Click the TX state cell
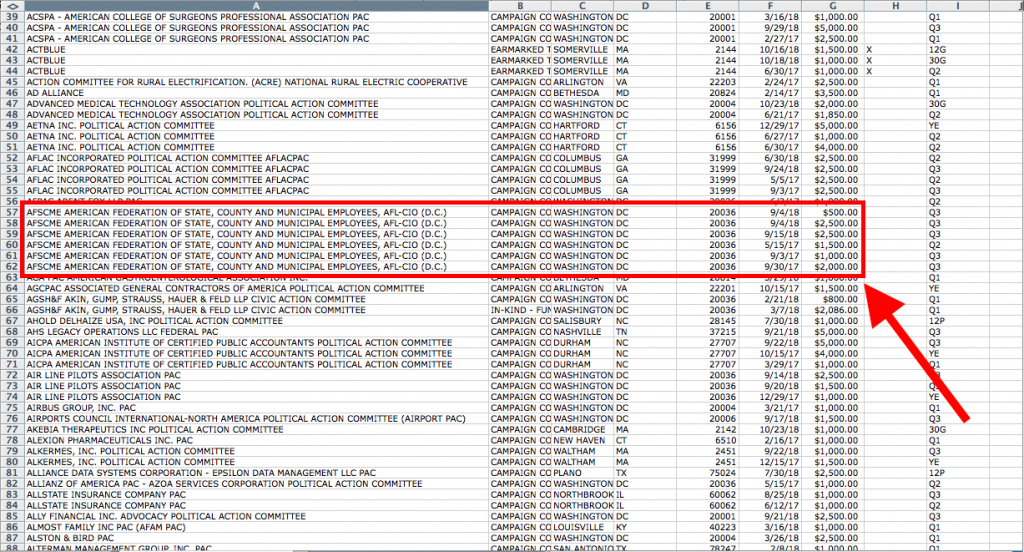The width and height of the screenshot is (1024, 552). (x=645, y=473)
